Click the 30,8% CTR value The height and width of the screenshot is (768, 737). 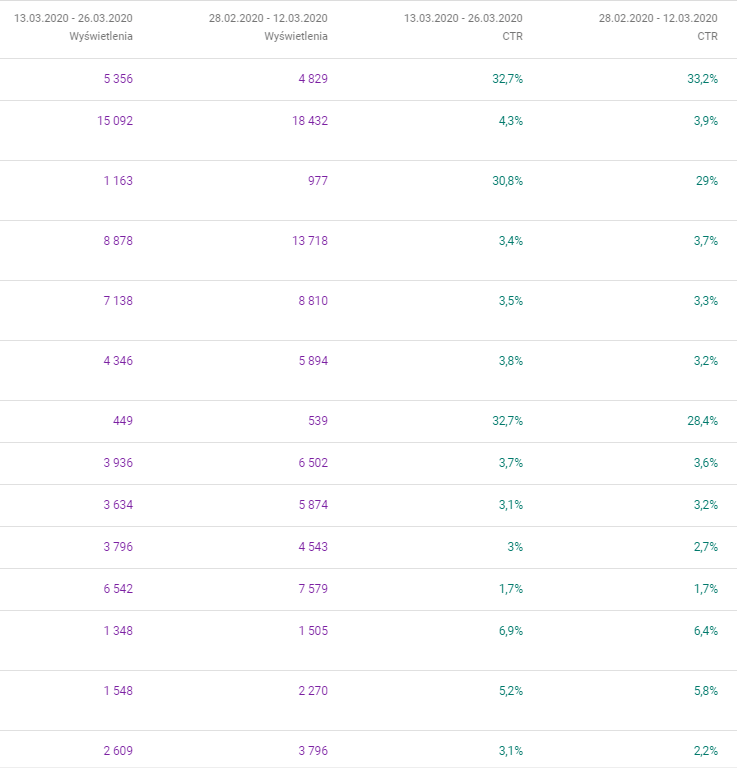click(x=508, y=181)
